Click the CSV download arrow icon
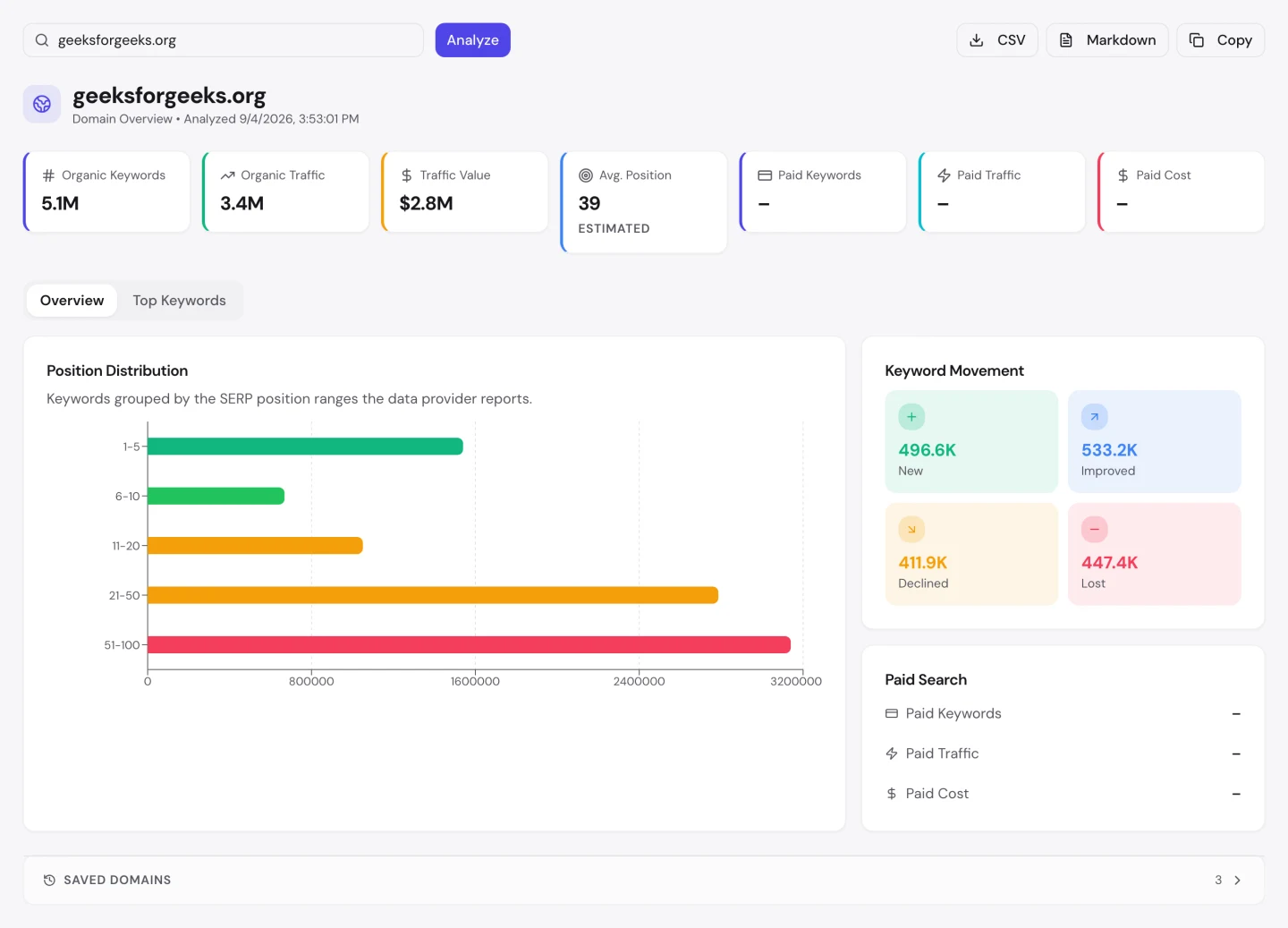The height and width of the screenshot is (928, 1288). pyautogui.click(x=977, y=40)
